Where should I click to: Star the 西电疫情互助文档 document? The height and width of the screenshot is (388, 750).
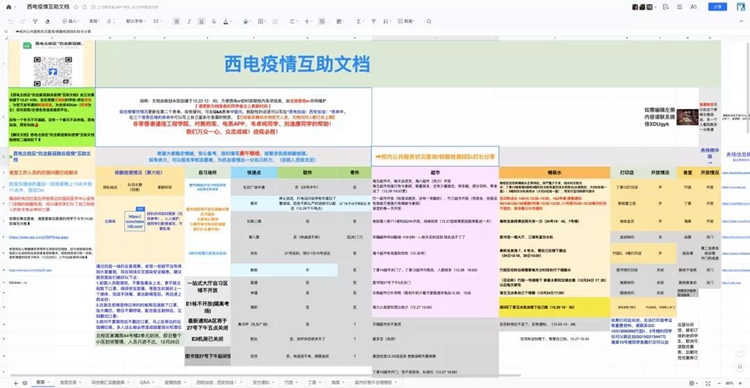[77, 7]
